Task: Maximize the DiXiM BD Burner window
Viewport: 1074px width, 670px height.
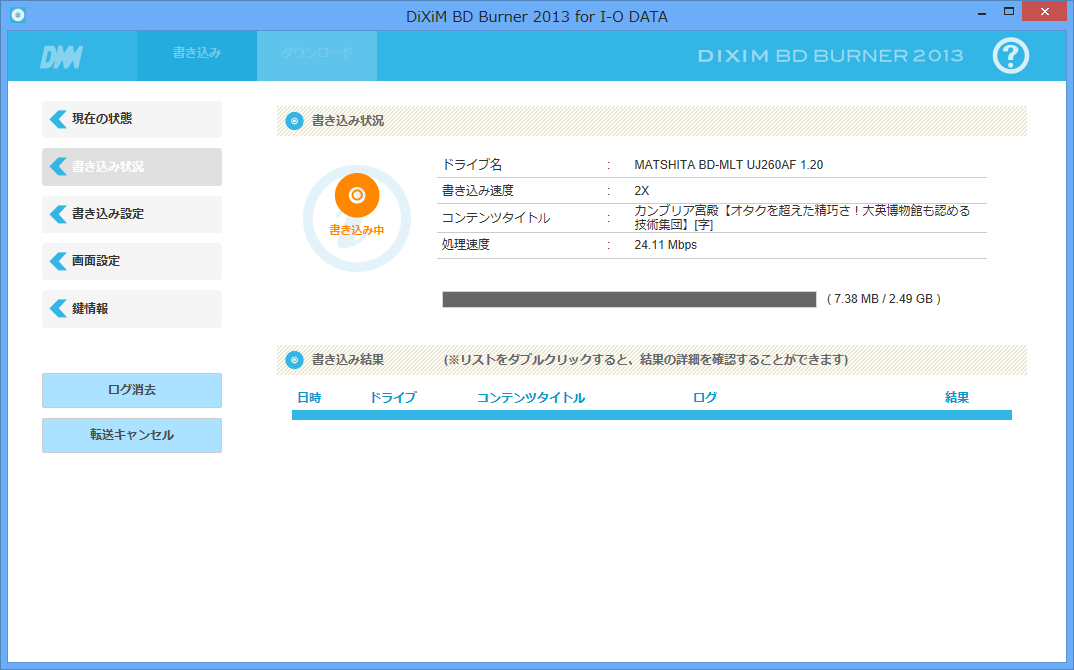Action: 1009,12
